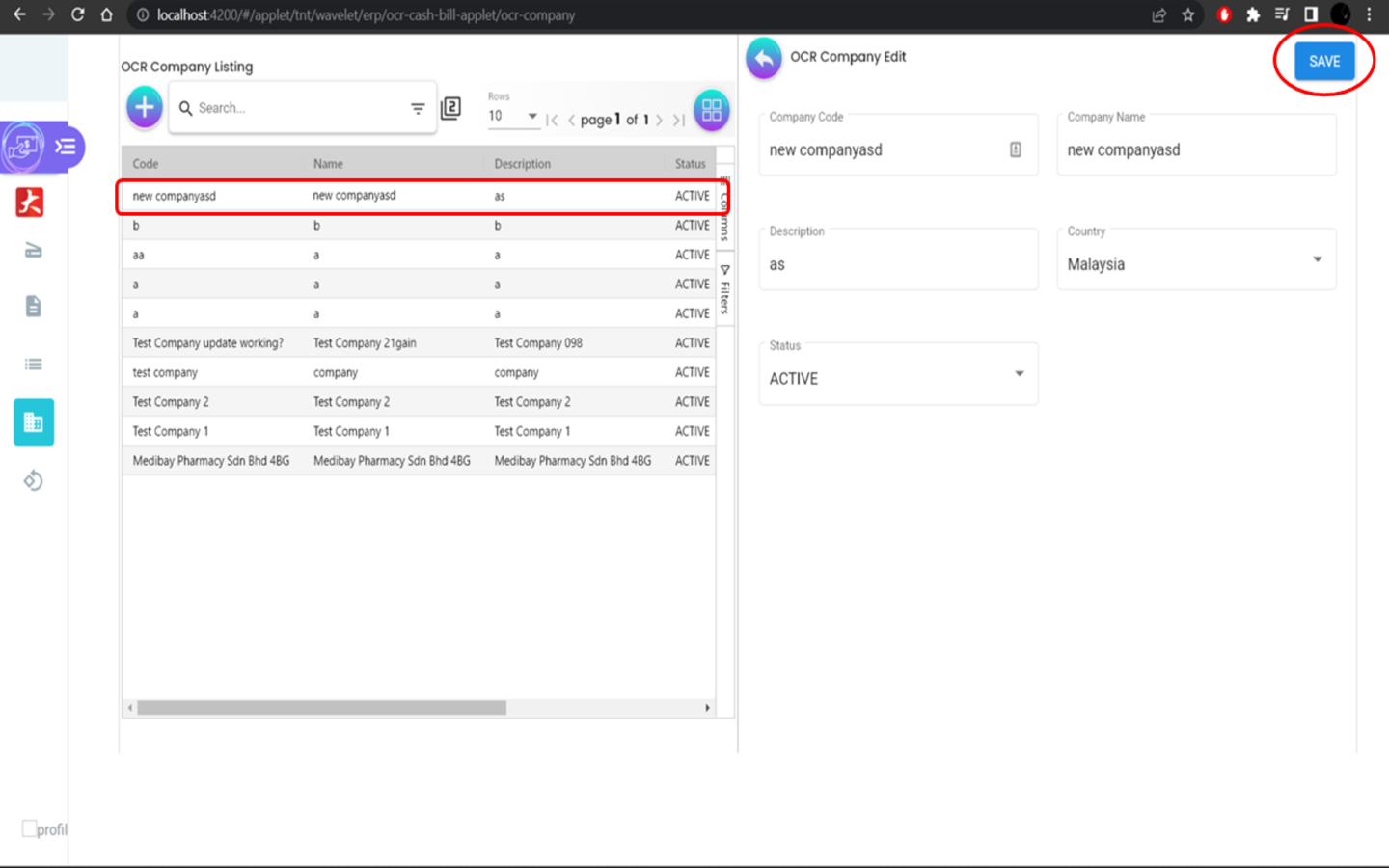Click the plus button to add a company
Viewport: 1389px width, 868px height.
pos(145,107)
